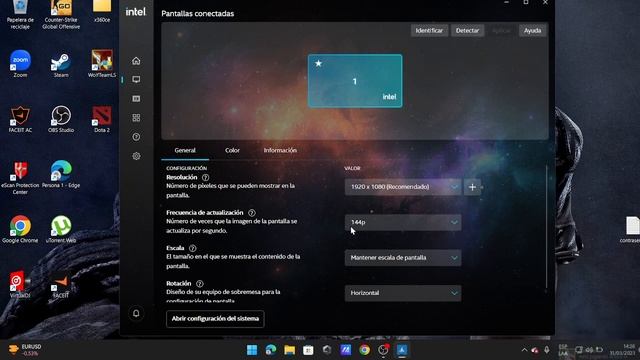
Task: Open the Support question-mark icon in sidebar
Action: click(x=136, y=137)
